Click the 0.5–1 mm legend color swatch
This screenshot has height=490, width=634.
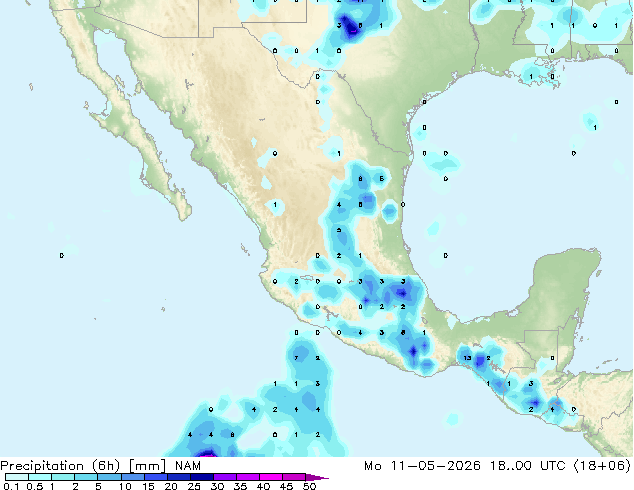coord(40,477)
